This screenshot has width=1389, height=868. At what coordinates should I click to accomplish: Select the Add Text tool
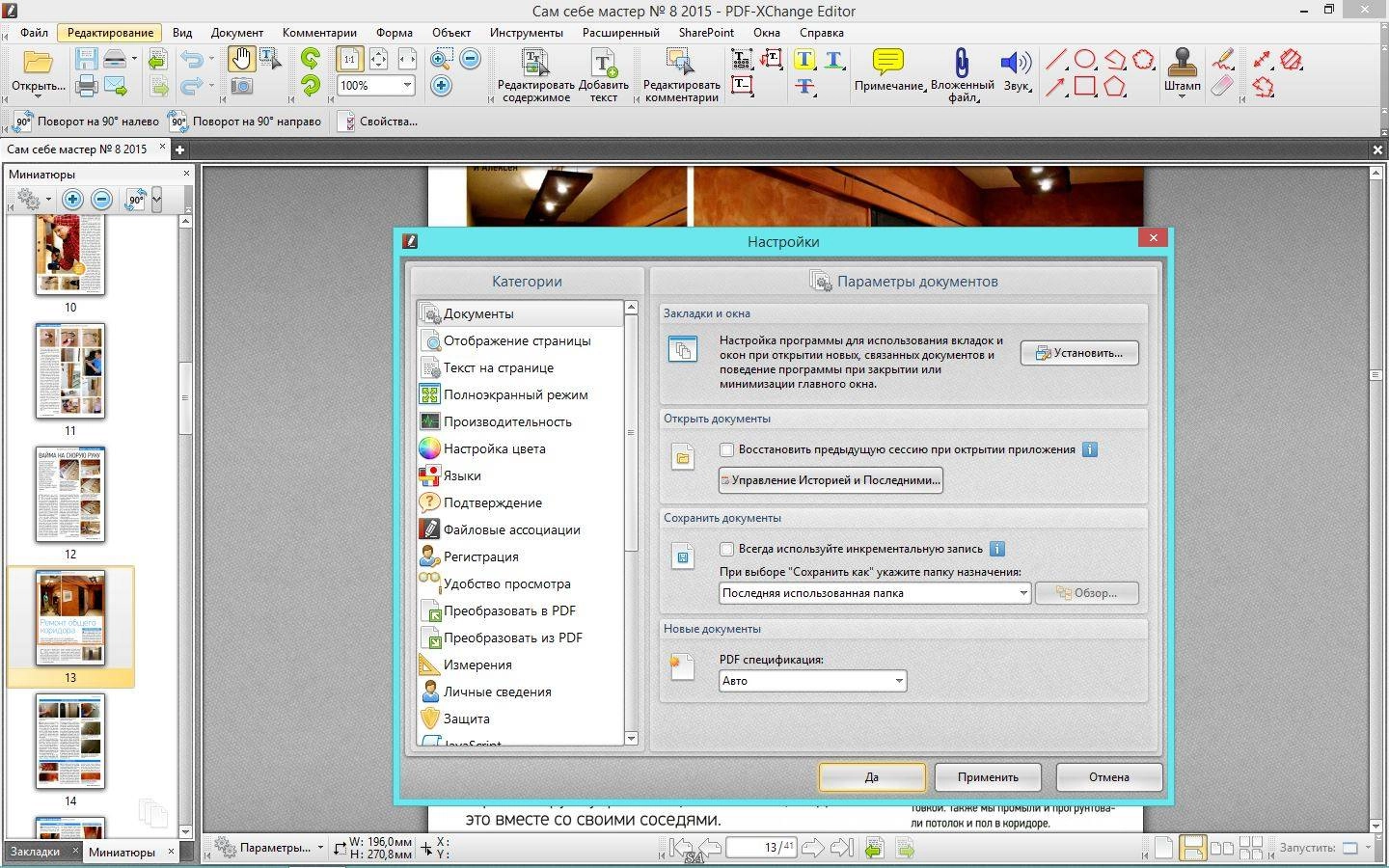[604, 75]
